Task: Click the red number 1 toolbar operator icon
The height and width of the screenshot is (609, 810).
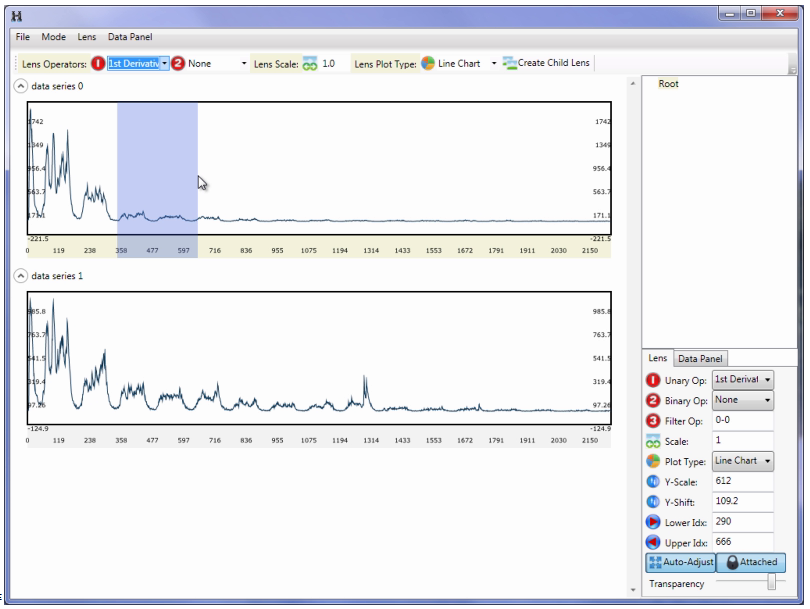Action: click(98, 64)
